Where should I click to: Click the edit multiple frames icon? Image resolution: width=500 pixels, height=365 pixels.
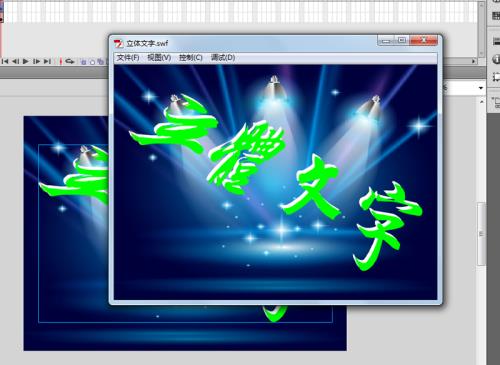(x=100, y=62)
